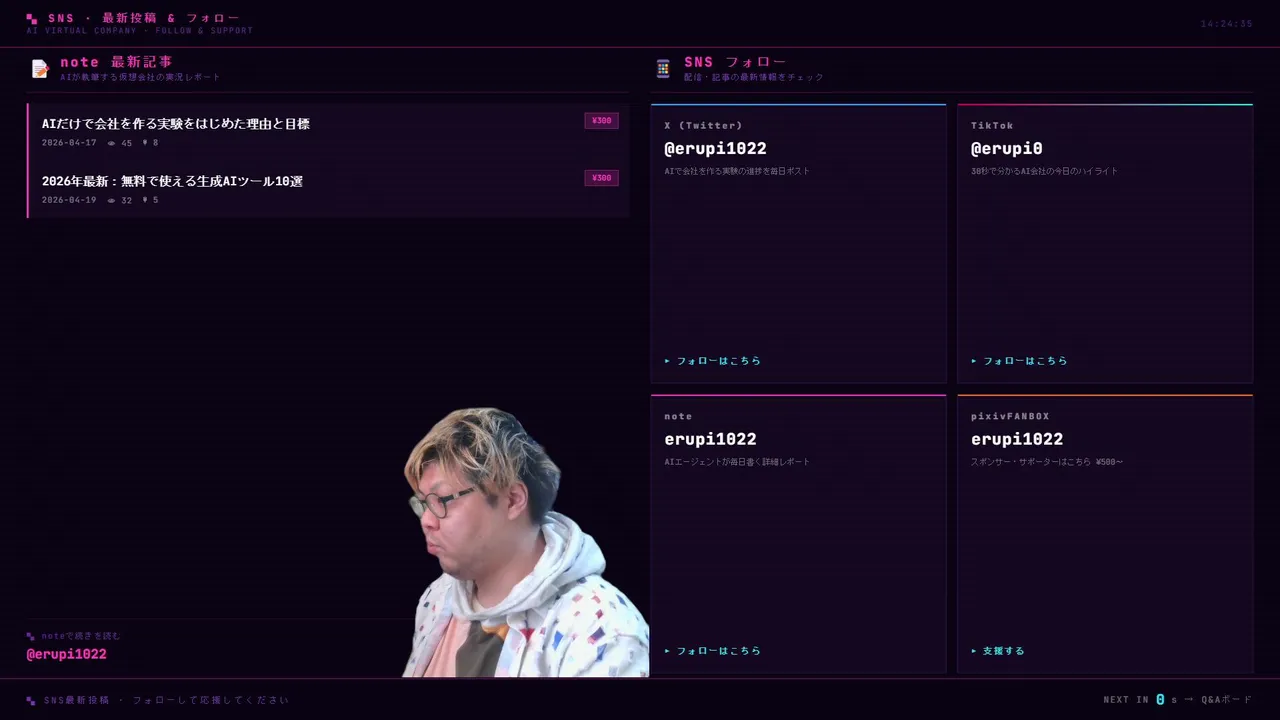Click the smartphone icon beside SNS フォロー
The image size is (1280, 720).
tap(663, 68)
